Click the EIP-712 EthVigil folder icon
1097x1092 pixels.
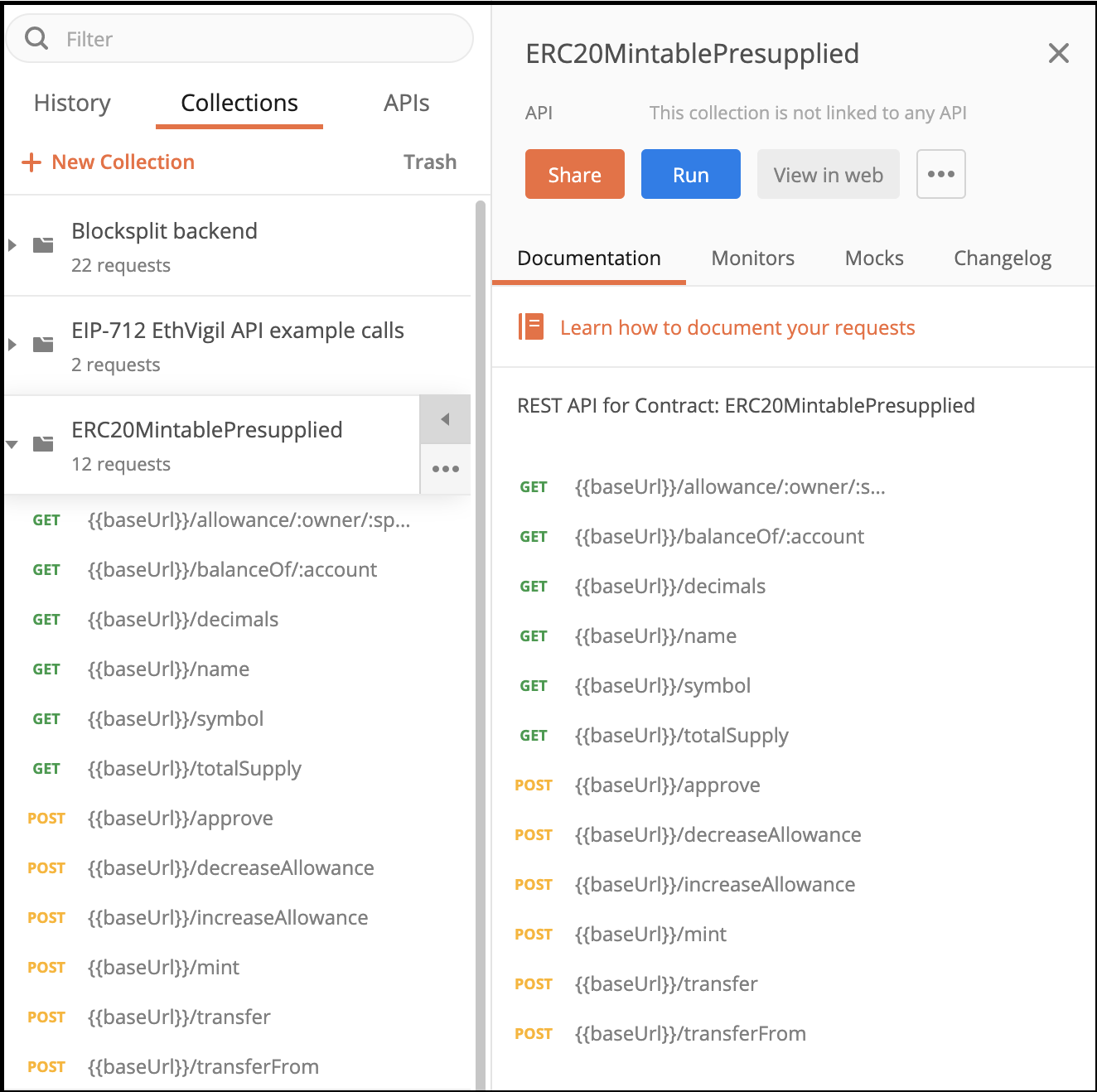43,345
